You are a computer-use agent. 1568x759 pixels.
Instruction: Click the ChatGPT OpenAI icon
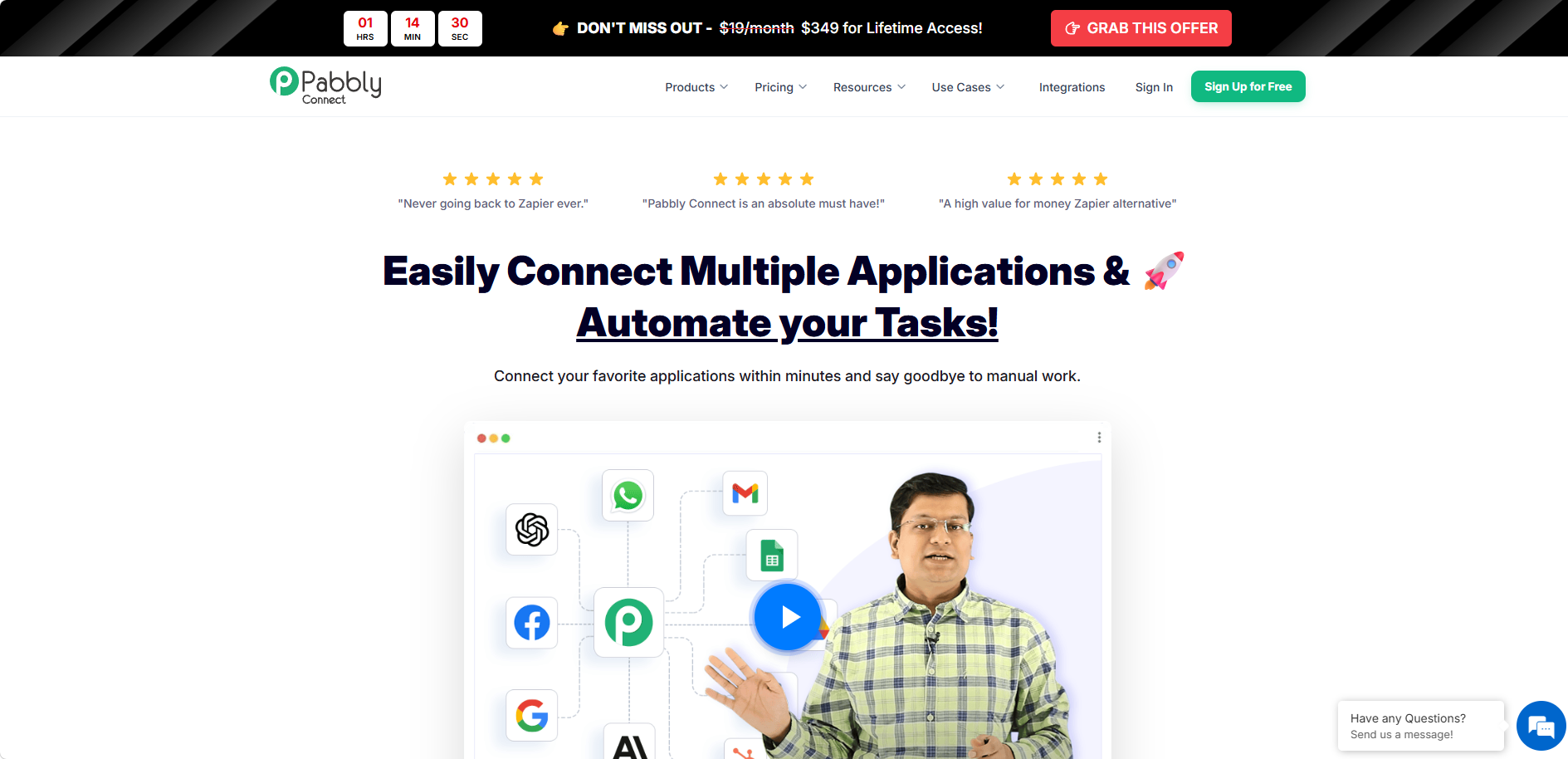click(x=532, y=530)
